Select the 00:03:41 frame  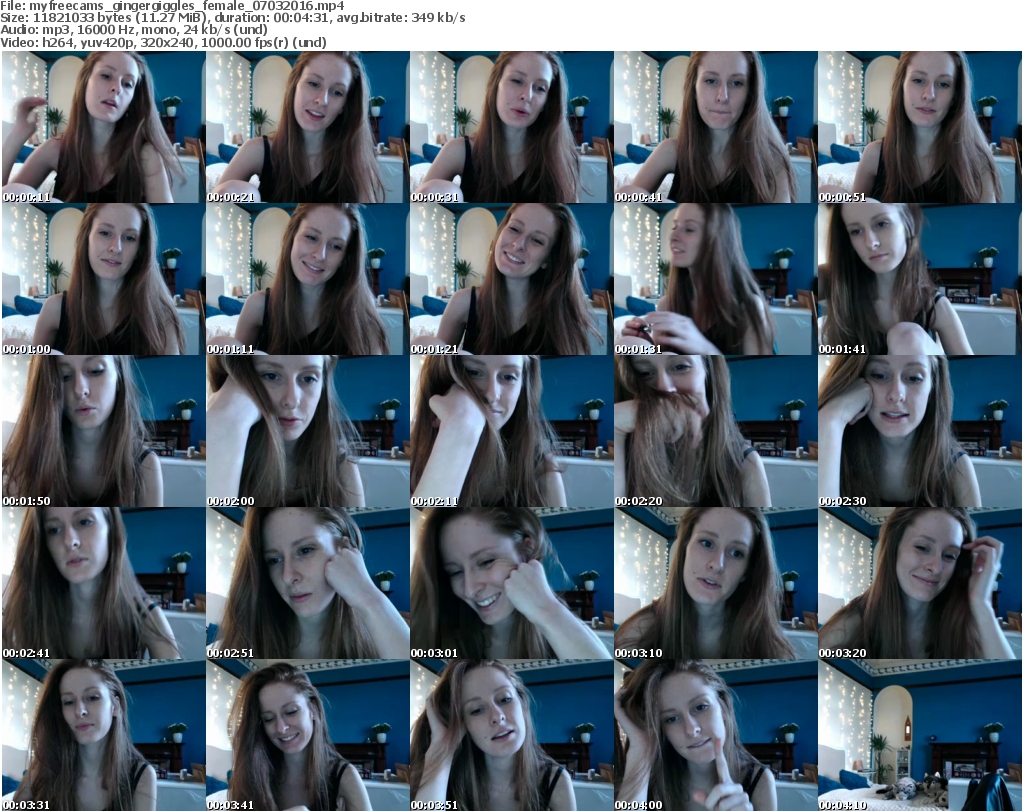coord(306,735)
